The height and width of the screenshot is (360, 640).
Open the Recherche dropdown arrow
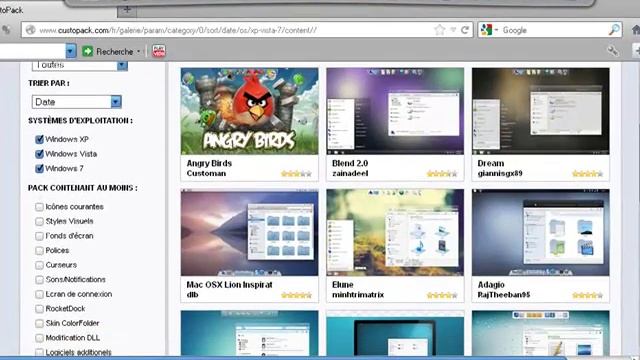click(x=138, y=51)
